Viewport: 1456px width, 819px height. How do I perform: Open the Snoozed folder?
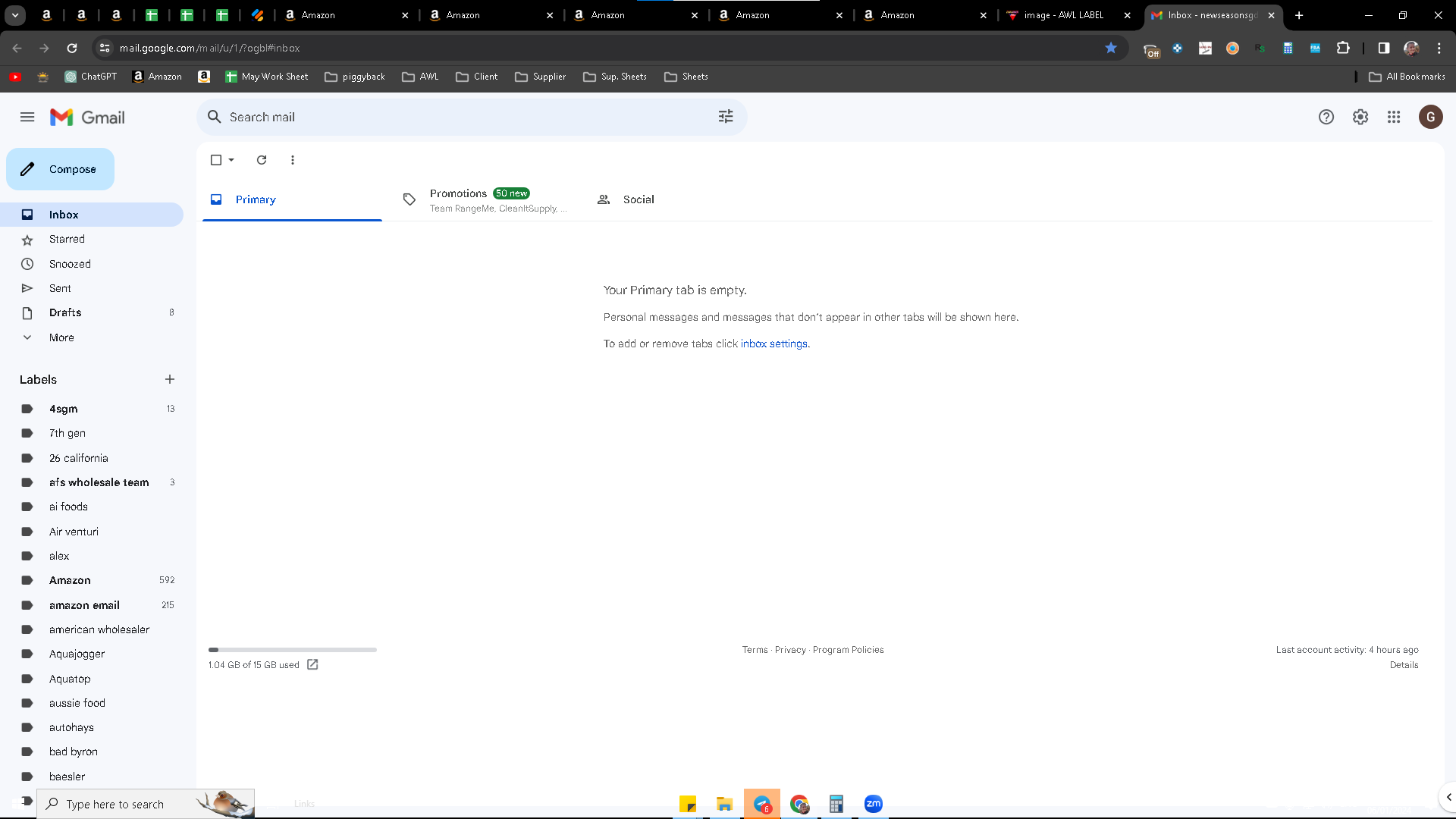[x=92, y=264]
